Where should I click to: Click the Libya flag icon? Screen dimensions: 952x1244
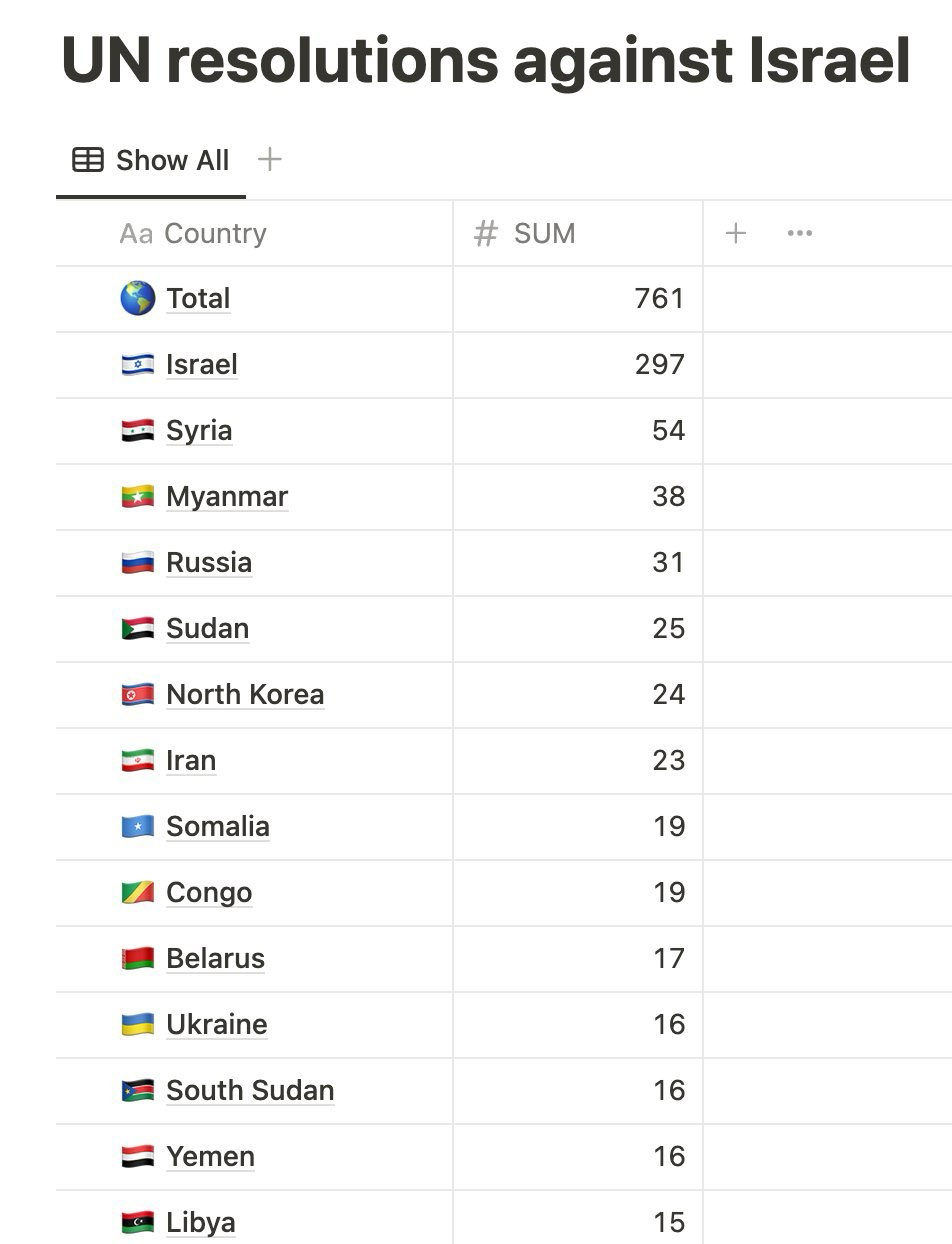pyautogui.click(x=138, y=1223)
